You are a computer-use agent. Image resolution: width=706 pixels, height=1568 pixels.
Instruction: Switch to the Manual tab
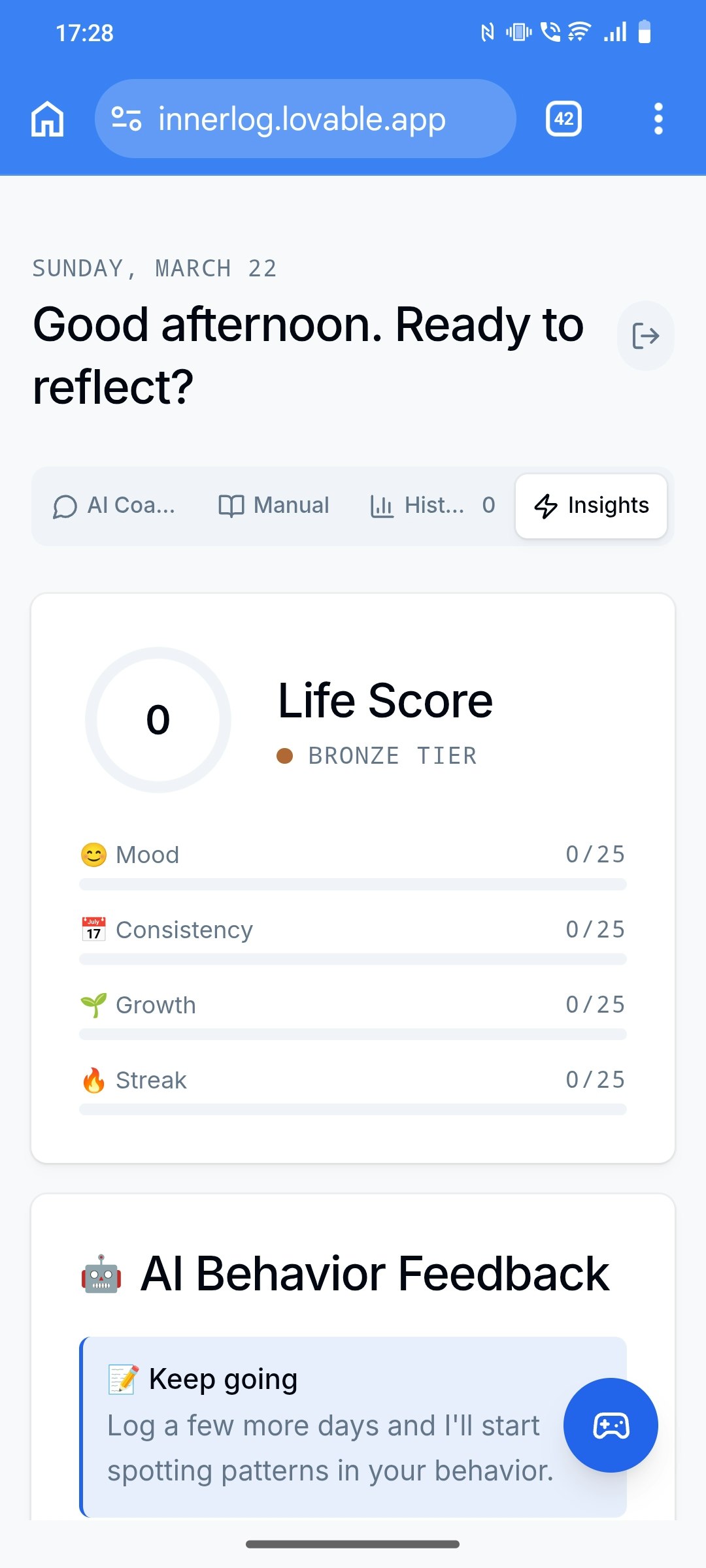274,506
